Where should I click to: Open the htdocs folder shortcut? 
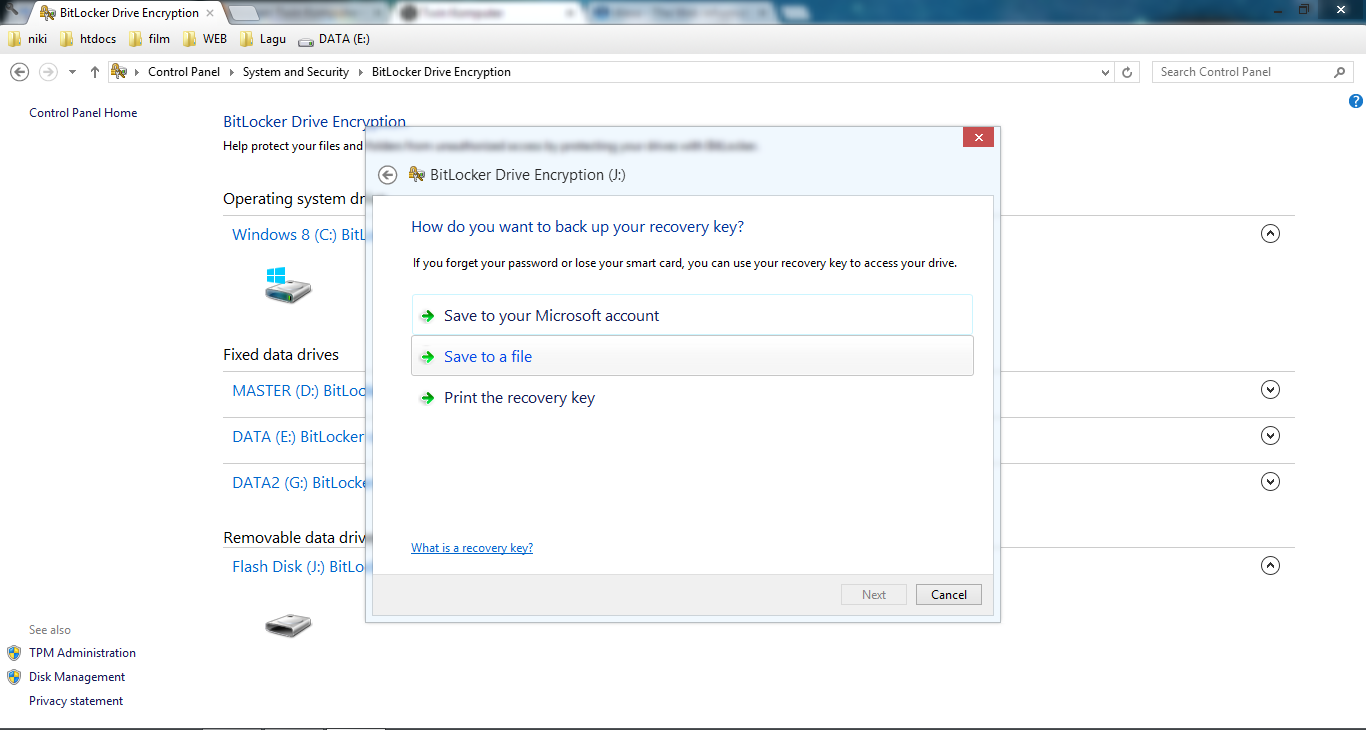click(x=88, y=39)
